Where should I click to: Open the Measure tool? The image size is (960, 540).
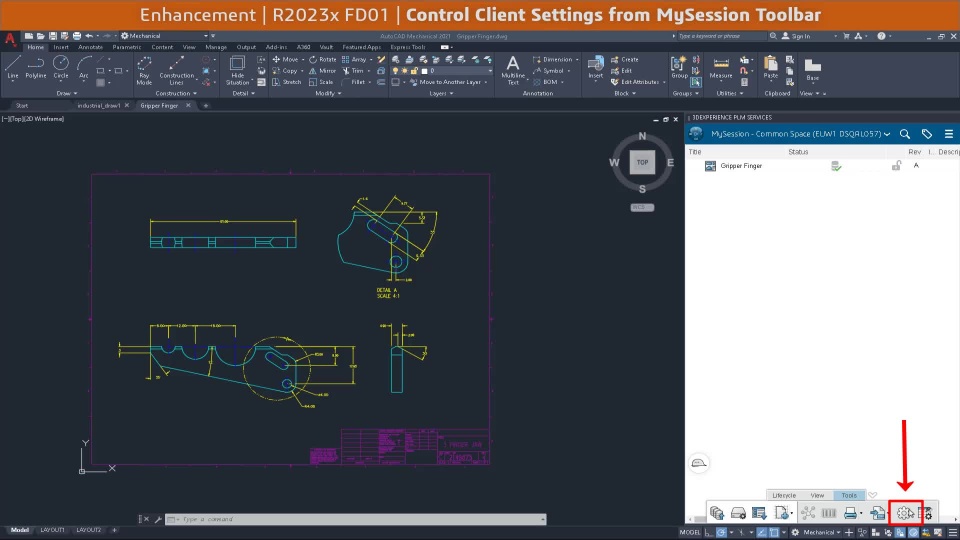coord(721,67)
